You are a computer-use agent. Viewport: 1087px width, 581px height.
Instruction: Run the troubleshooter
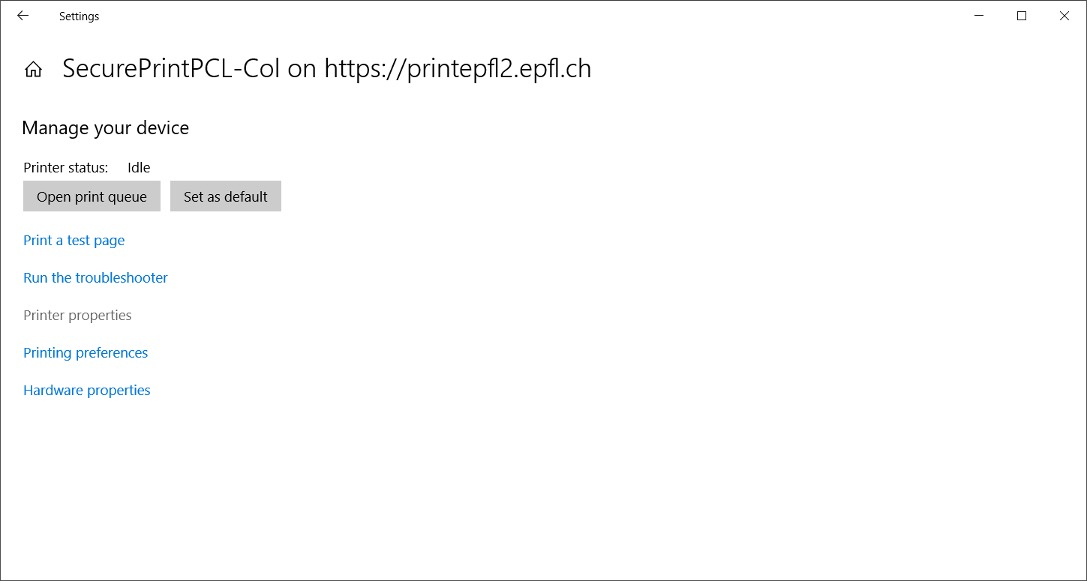click(x=95, y=278)
